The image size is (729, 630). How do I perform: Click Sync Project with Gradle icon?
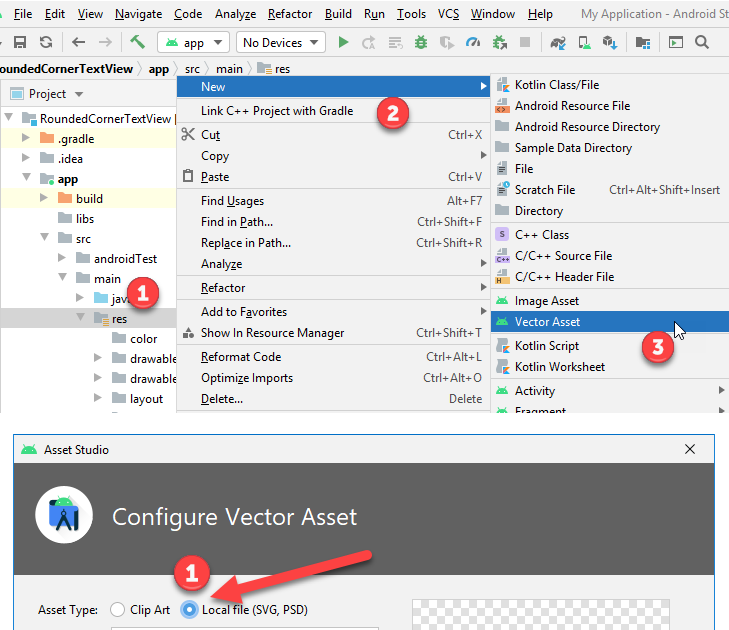pyautogui.click(x=558, y=43)
